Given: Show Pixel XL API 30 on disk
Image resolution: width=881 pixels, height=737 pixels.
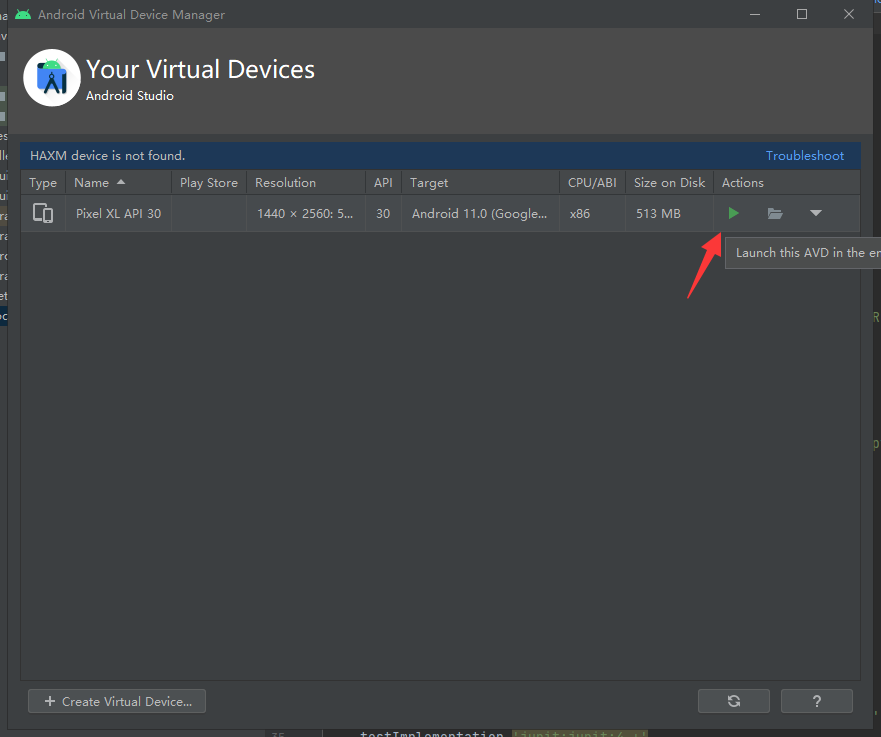Looking at the screenshot, I should click(775, 213).
